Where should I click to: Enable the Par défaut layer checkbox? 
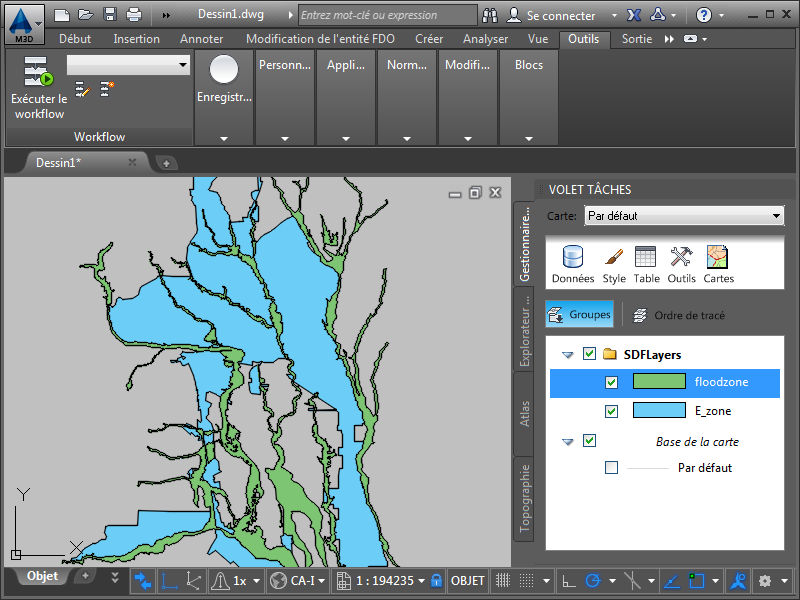click(x=612, y=467)
